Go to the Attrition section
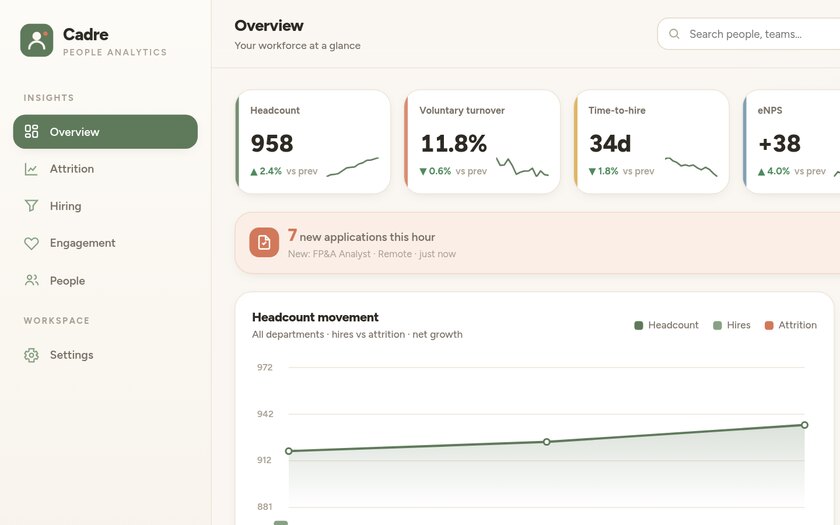Screen dimensions: 840x525 coord(106,169)
